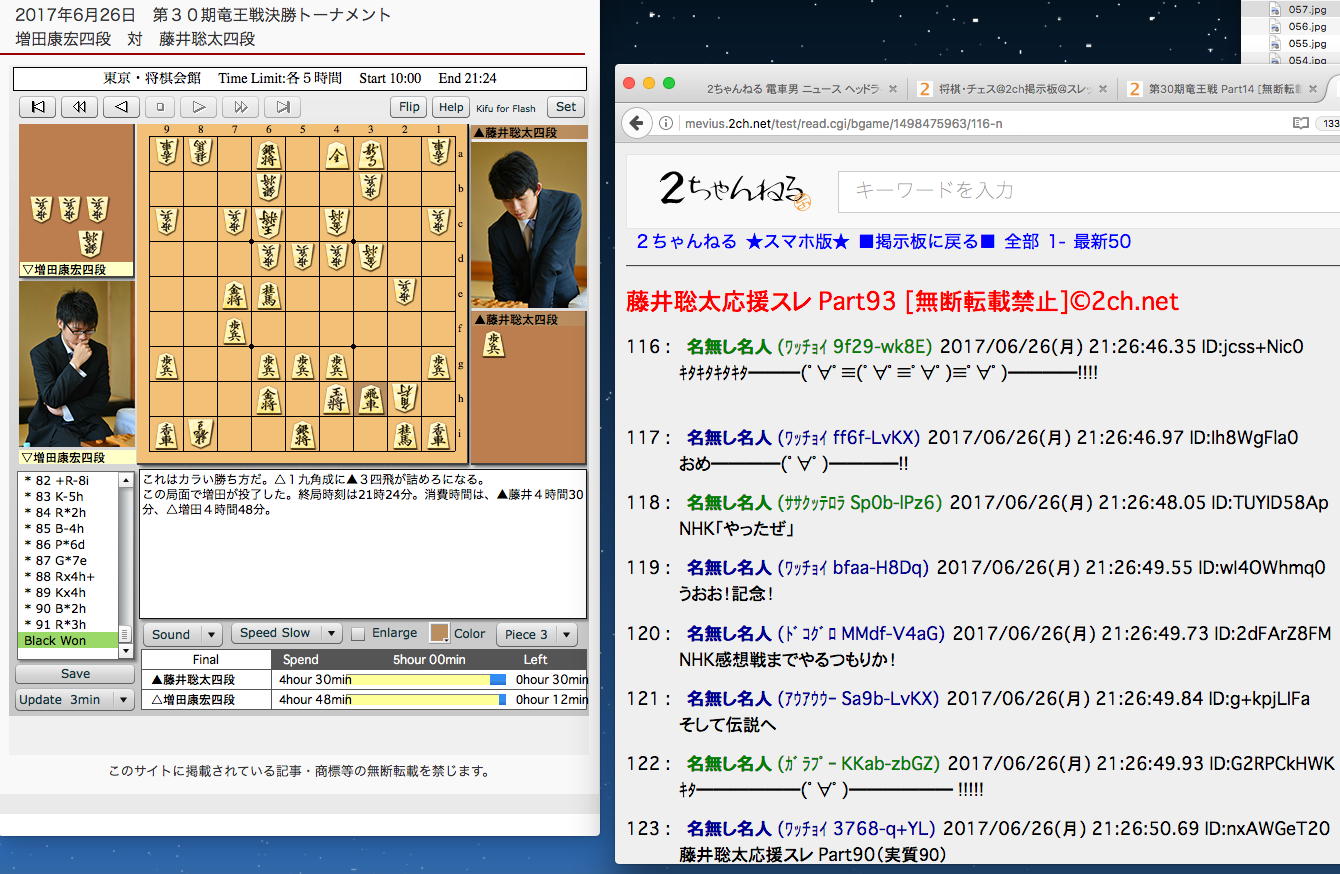The width and height of the screenshot is (1340, 874).
Task: Click poster name '名無し名人' on post 120
Action: (x=729, y=634)
